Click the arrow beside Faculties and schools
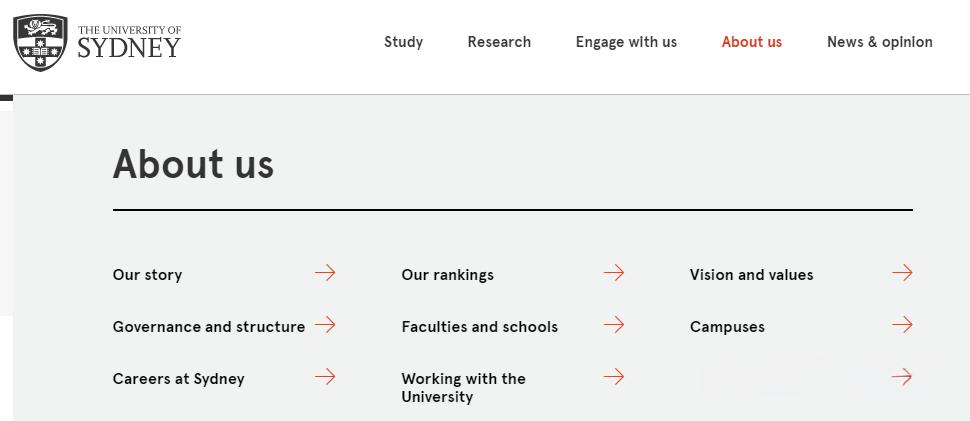Viewport: 970px width, 421px height. coord(614,325)
